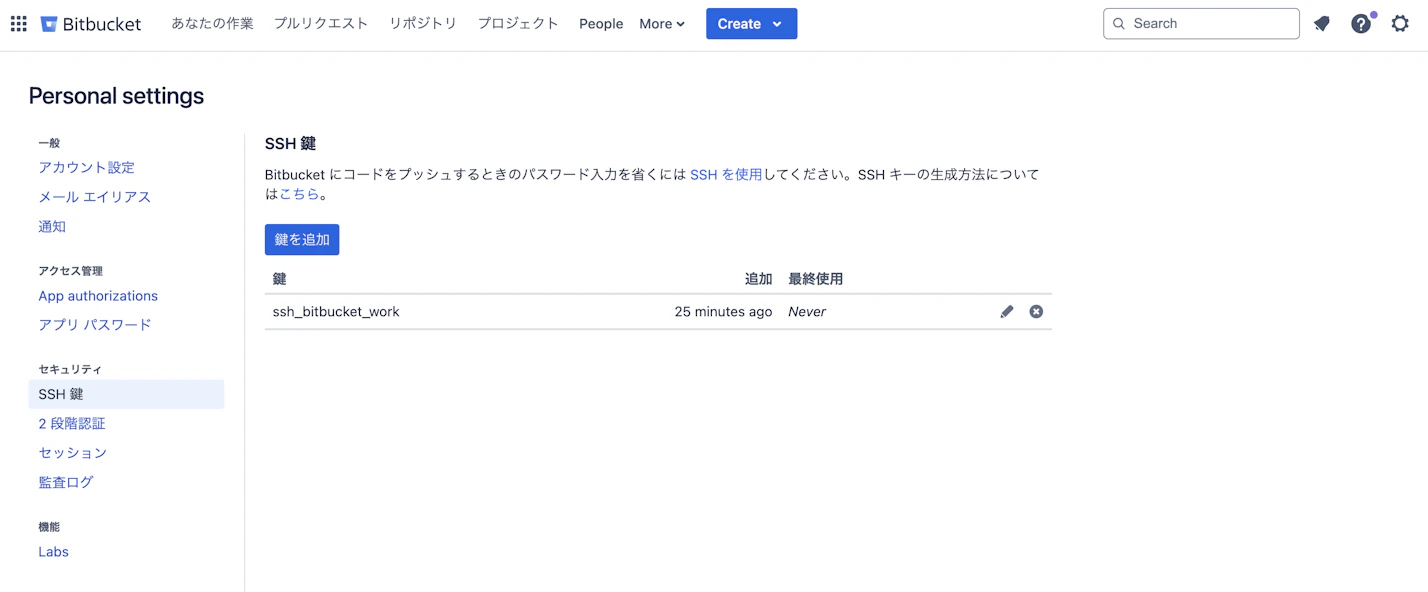The image size is (1428, 592).
Task: Click the Personal settings heading
Action: click(x=116, y=96)
